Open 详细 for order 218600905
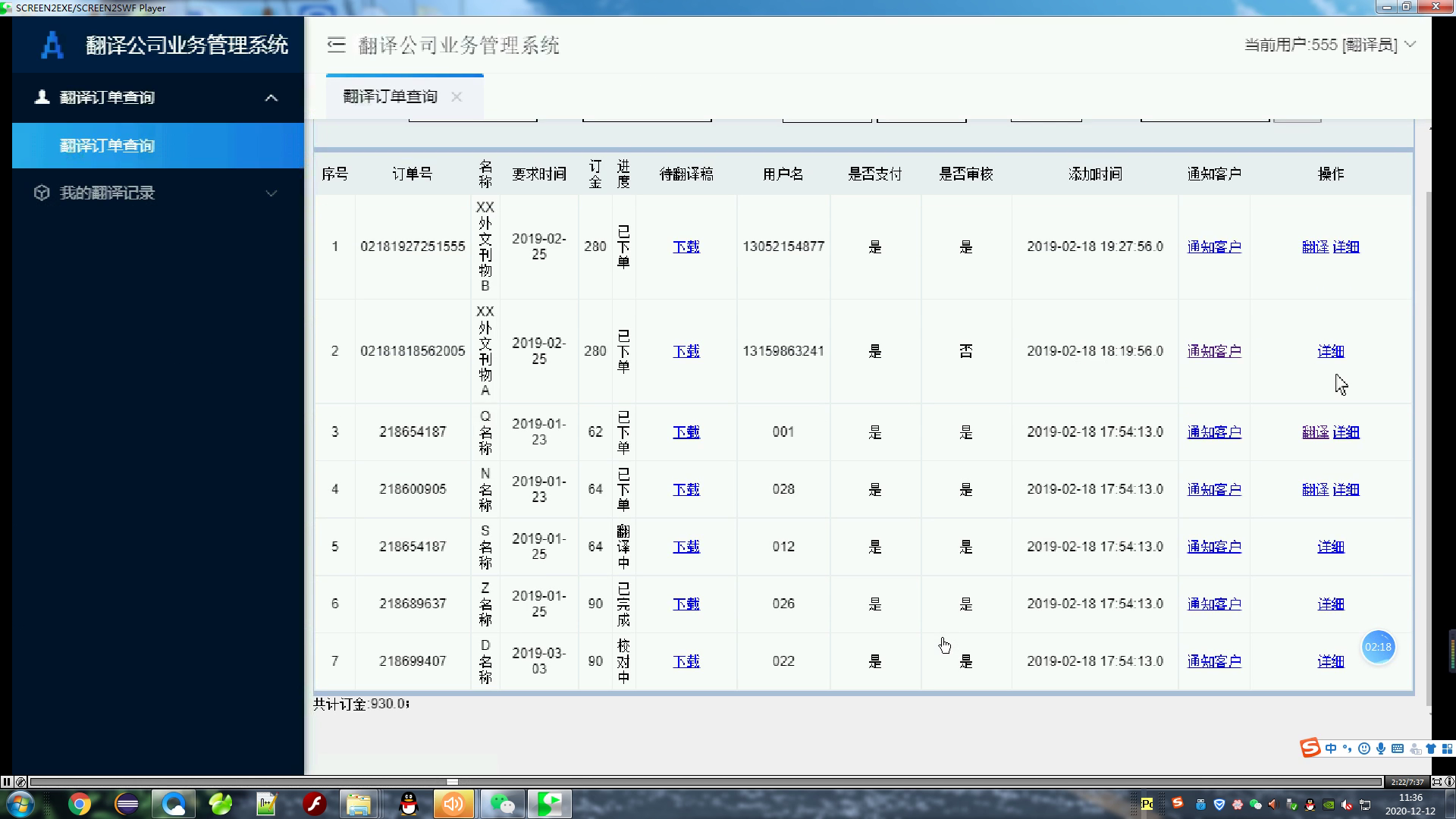Screen dimensions: 1456x819 [x=1346, y=489]
